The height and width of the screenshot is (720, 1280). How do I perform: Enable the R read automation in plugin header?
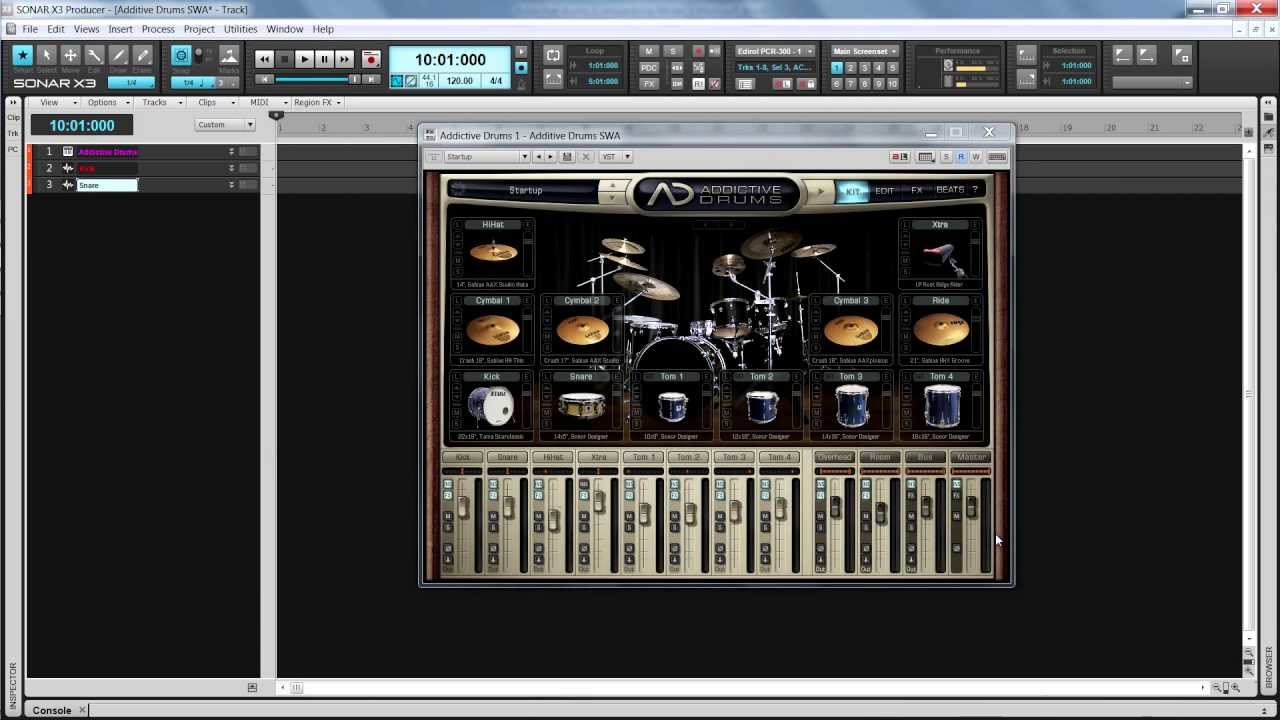click(x=961, y=157)
